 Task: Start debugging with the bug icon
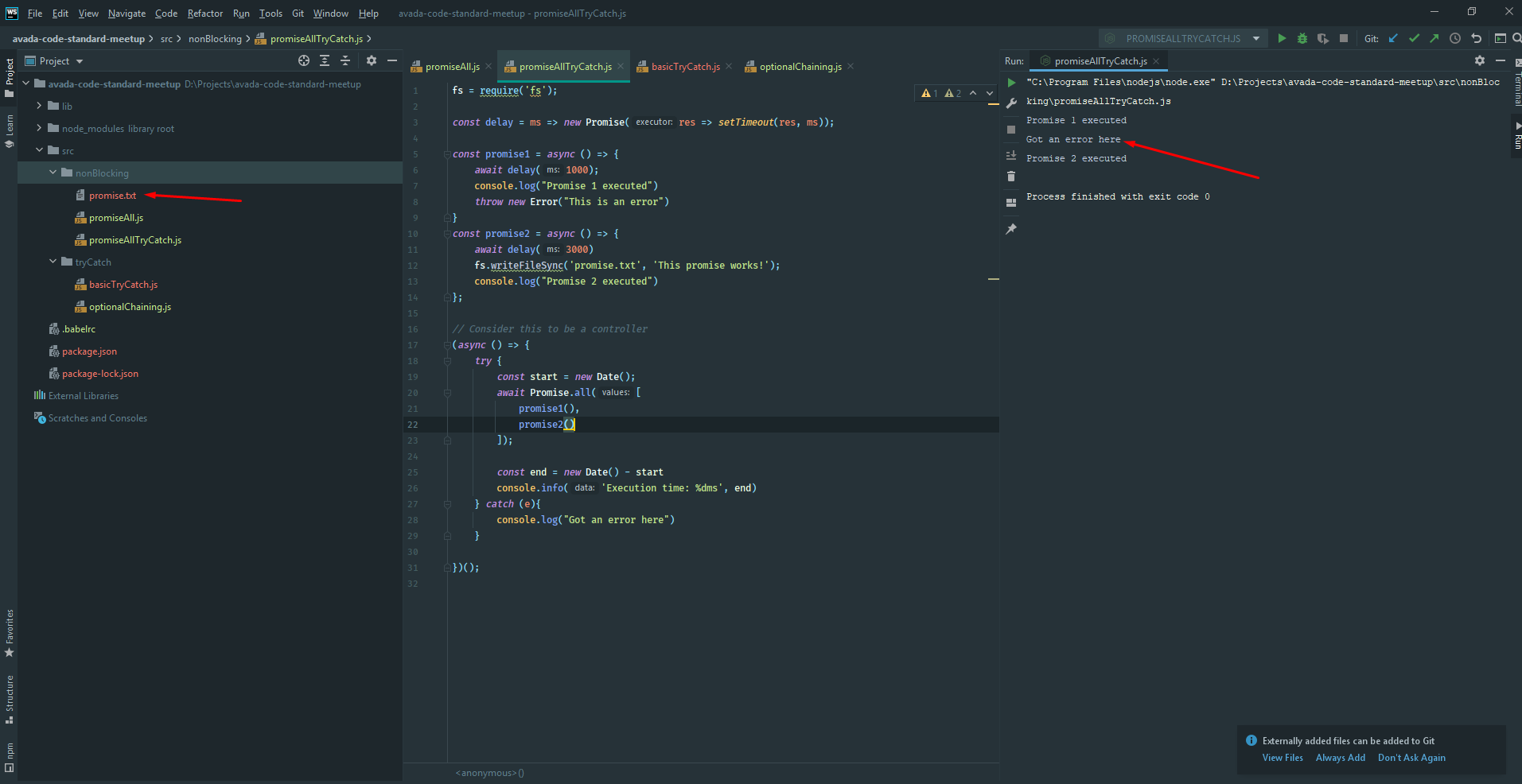pyautogui.click(x=1302, y=38)
